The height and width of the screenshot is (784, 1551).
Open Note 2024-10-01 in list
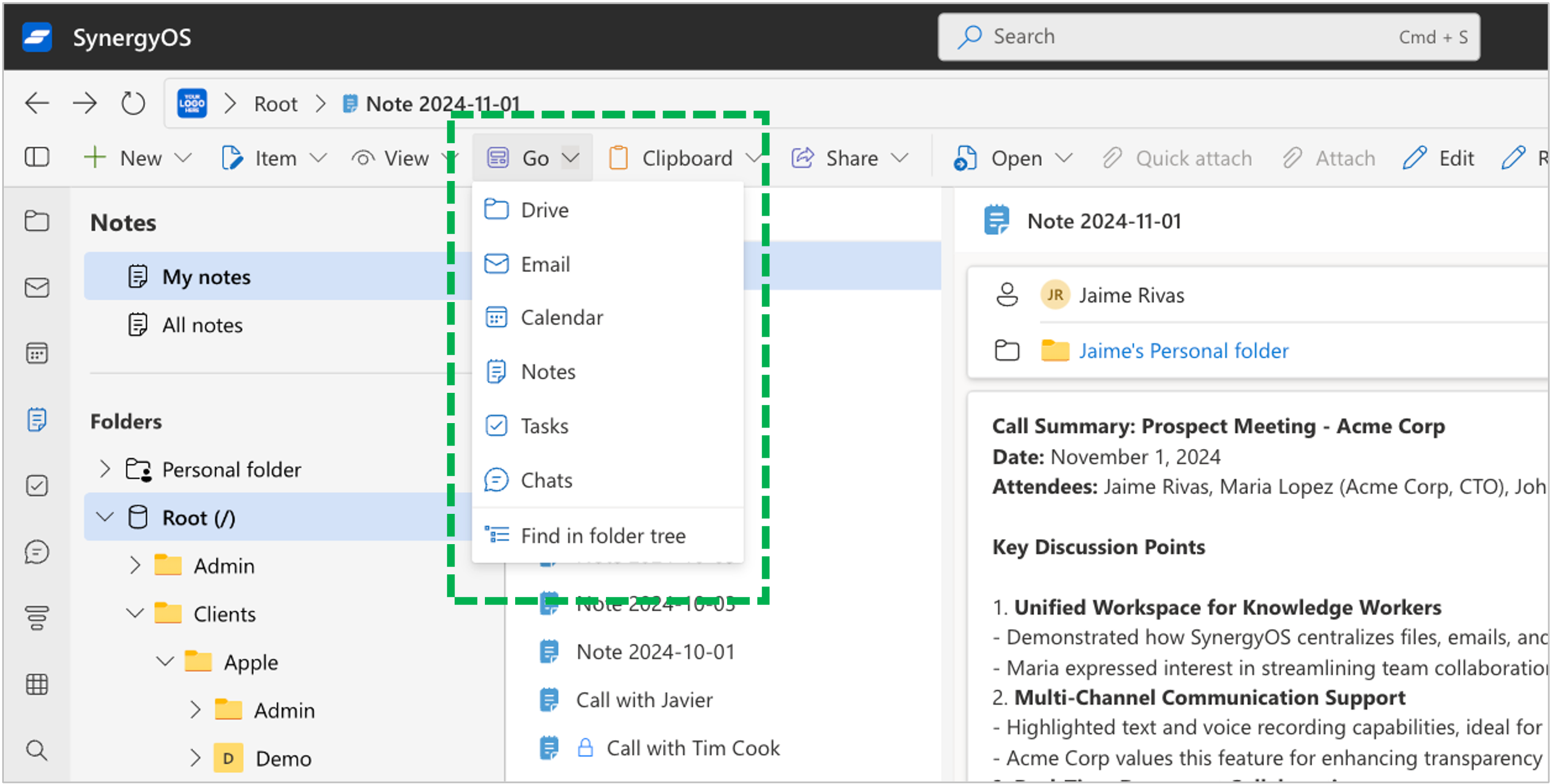pyautogui.click(x=655, y=651)
